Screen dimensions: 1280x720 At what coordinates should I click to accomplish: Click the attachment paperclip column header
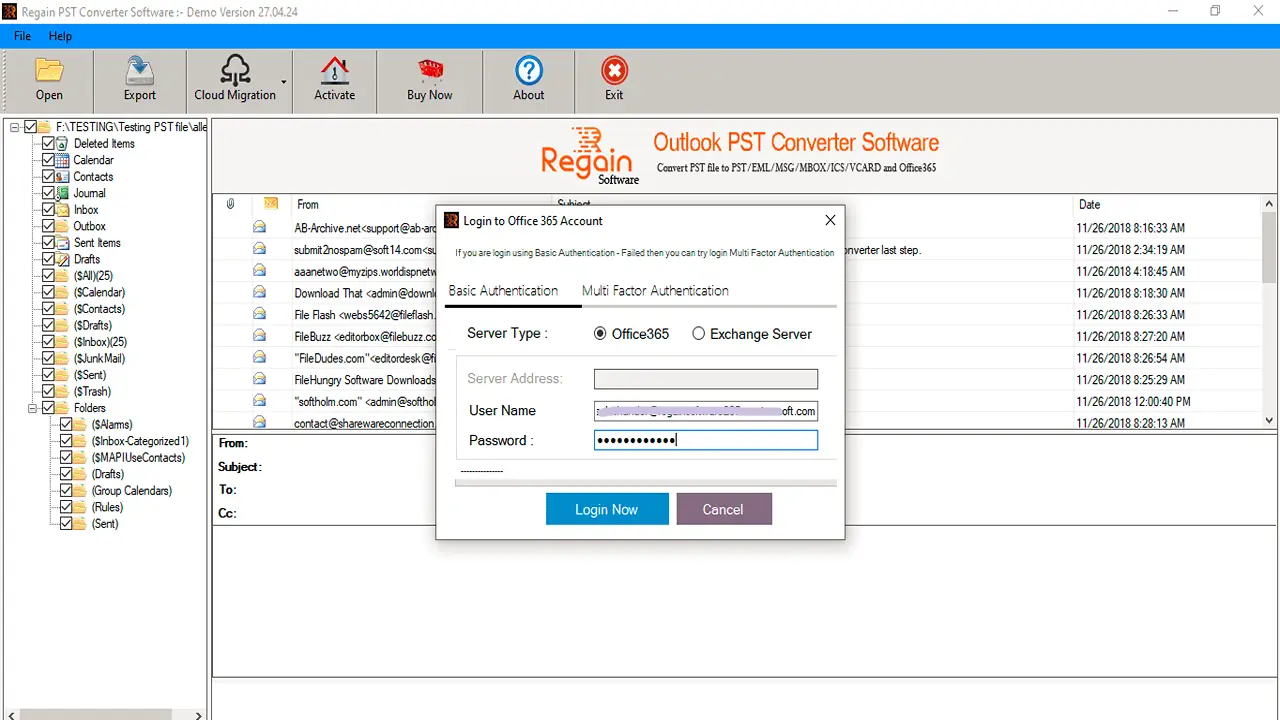tap(230, 204)
